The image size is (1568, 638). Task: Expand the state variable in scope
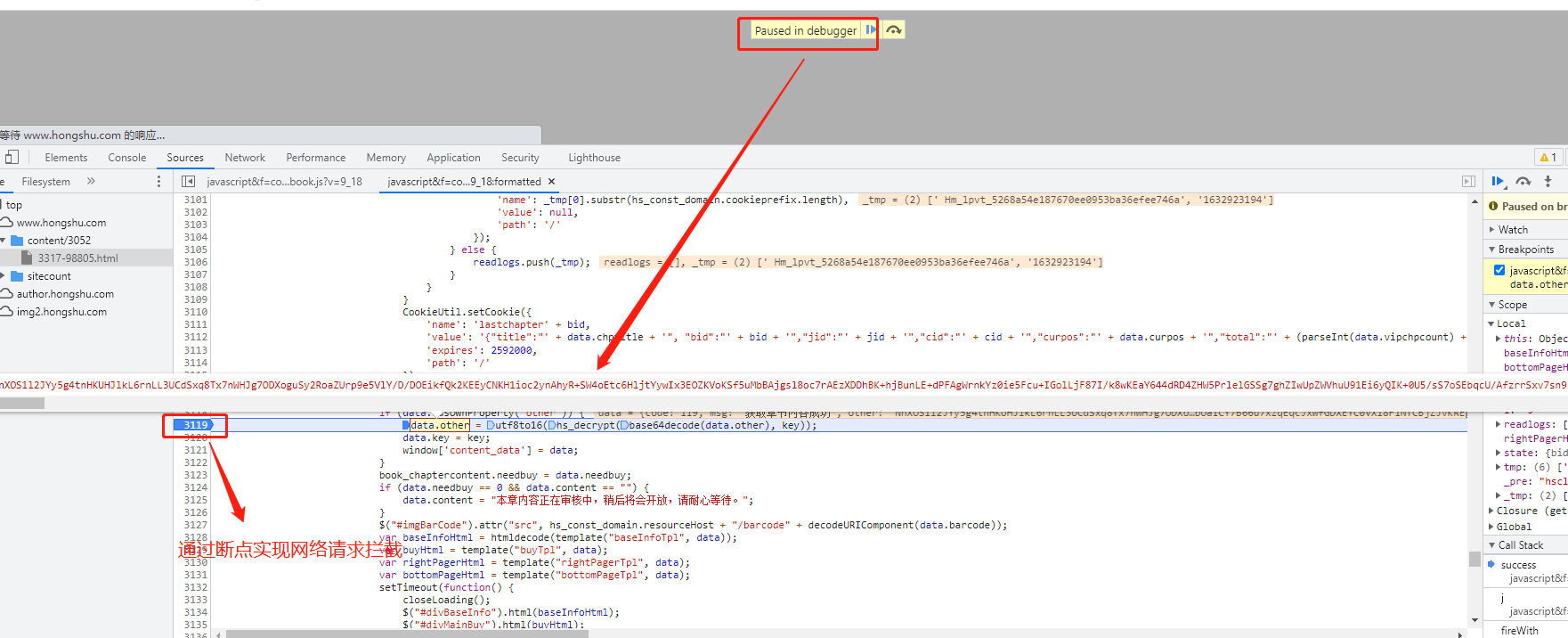1499,453
